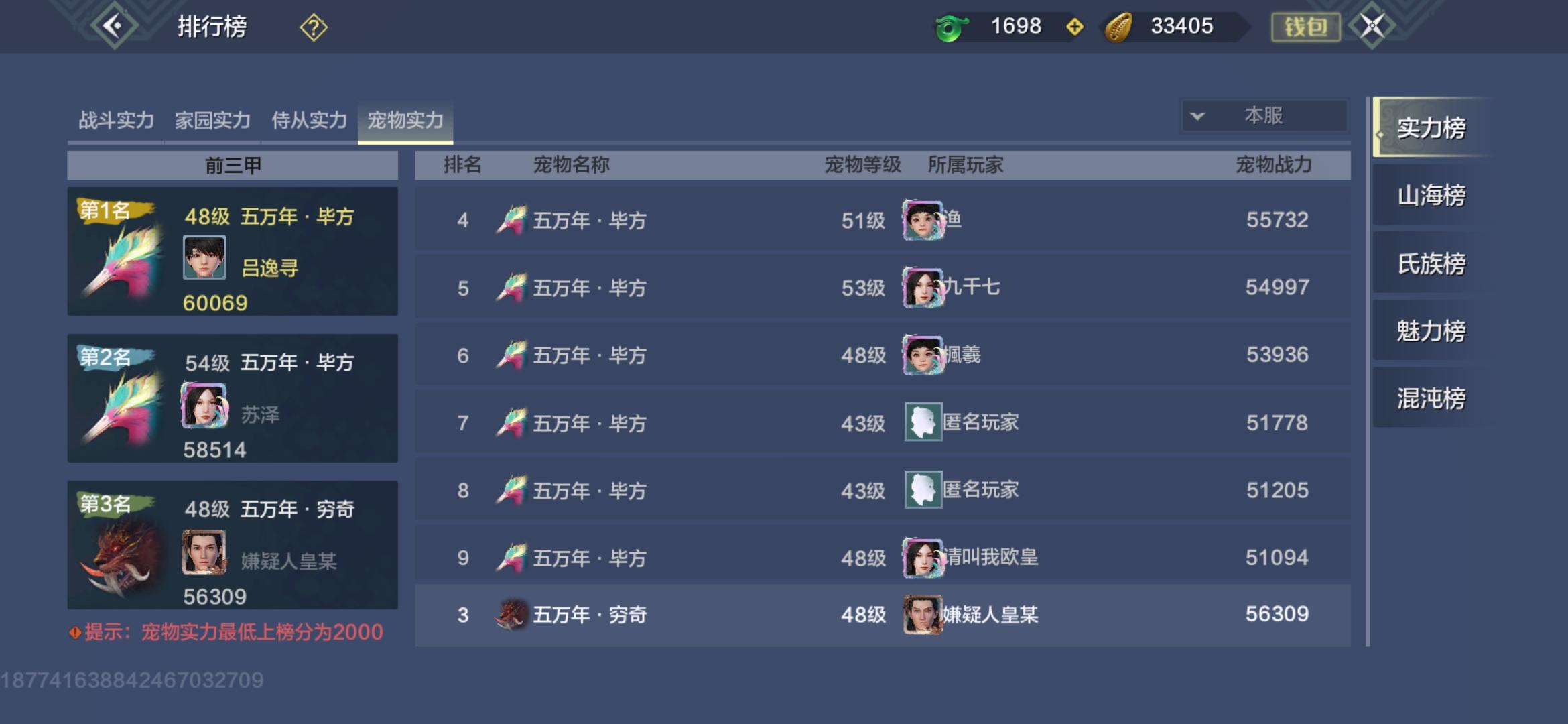The width and height of the screenshot is (1568, 724).
Task: Close the ranking screen with the X icon
Action: pyautogui.click(x=1372, y=26)
